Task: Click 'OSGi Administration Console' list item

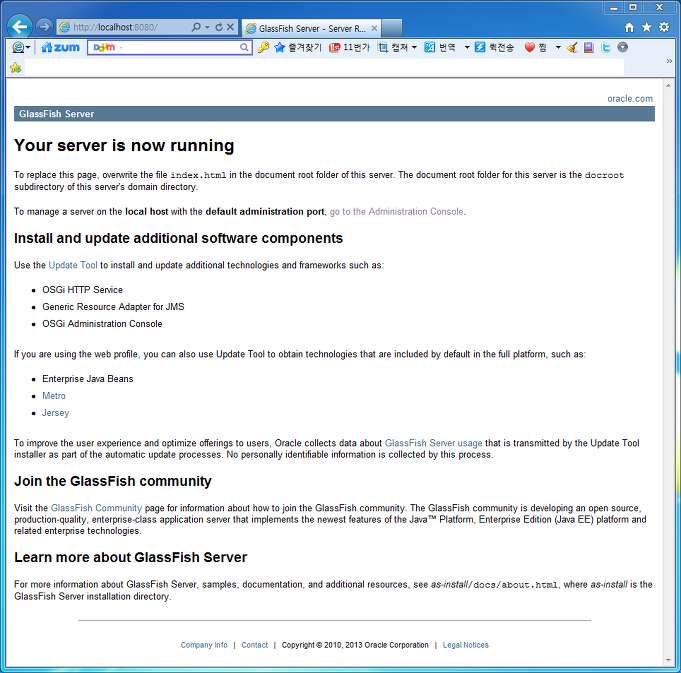Action: (x=102, y=323)
